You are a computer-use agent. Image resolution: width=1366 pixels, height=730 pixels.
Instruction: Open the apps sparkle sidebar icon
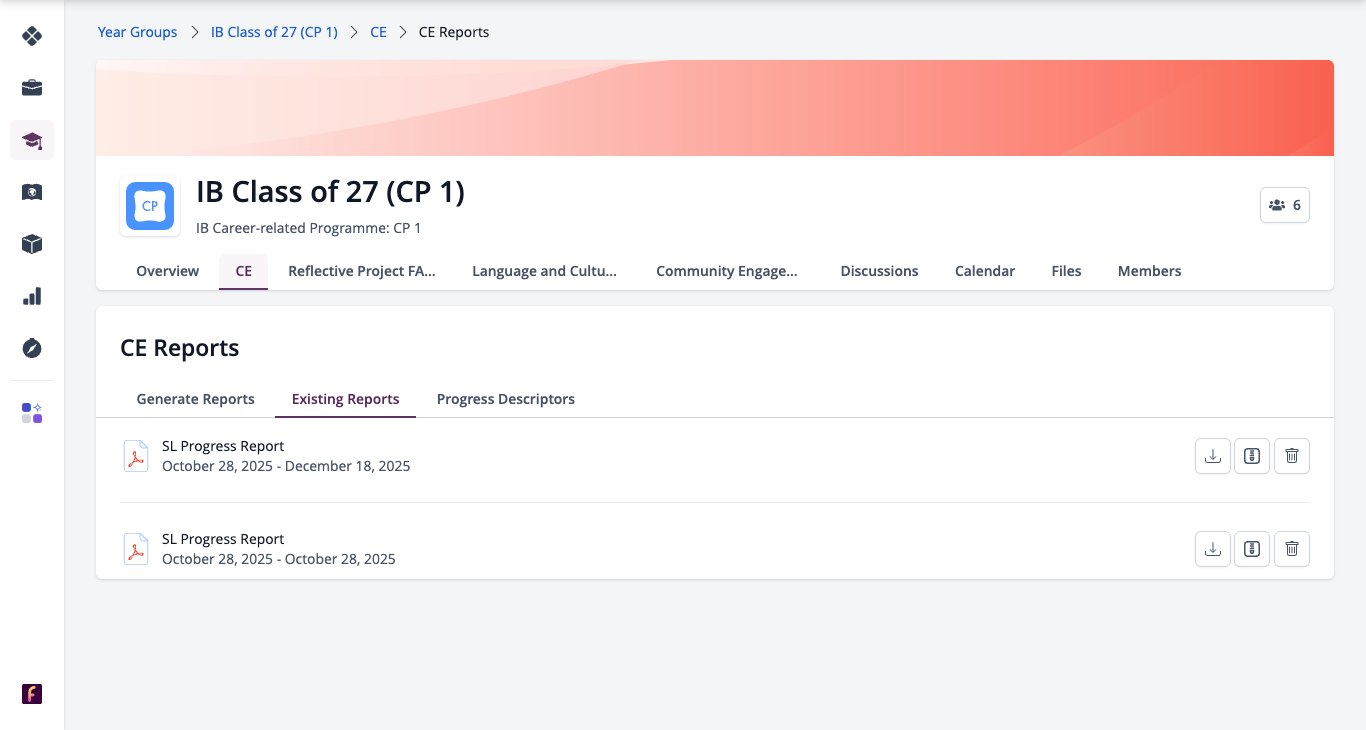32,413
